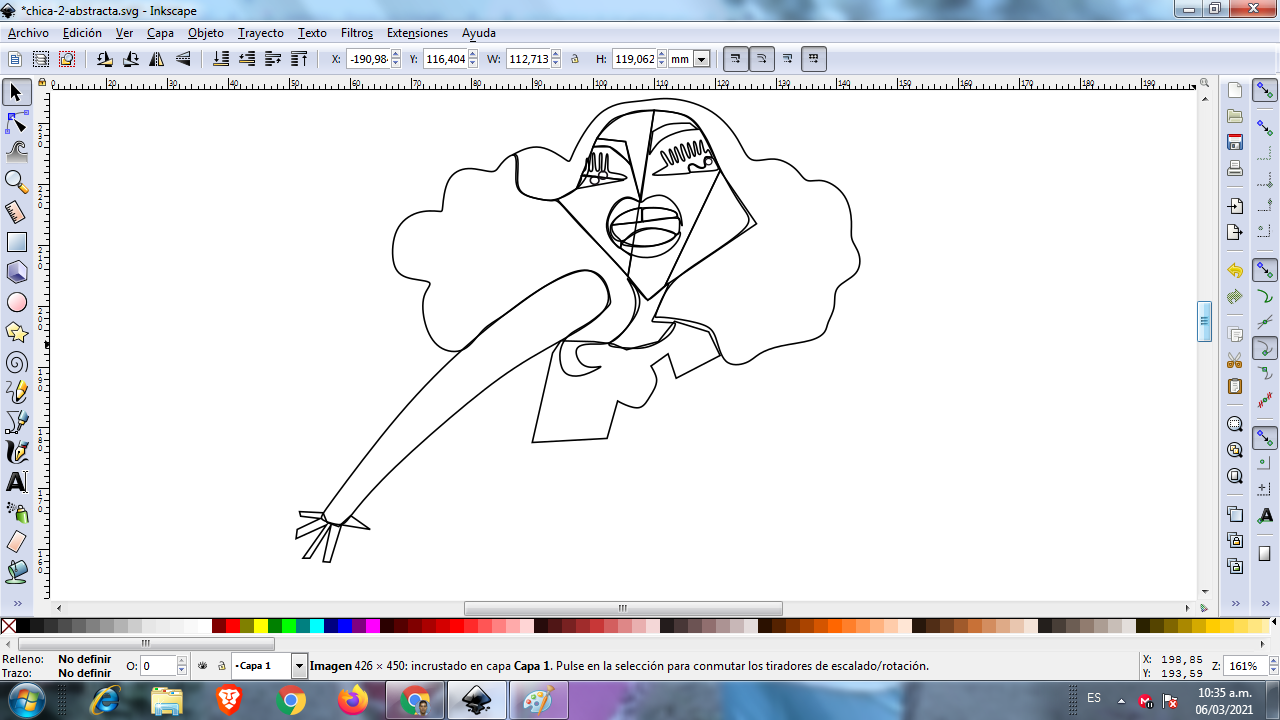
Task: Open the Edición menu
Action: tap(82, 33)
